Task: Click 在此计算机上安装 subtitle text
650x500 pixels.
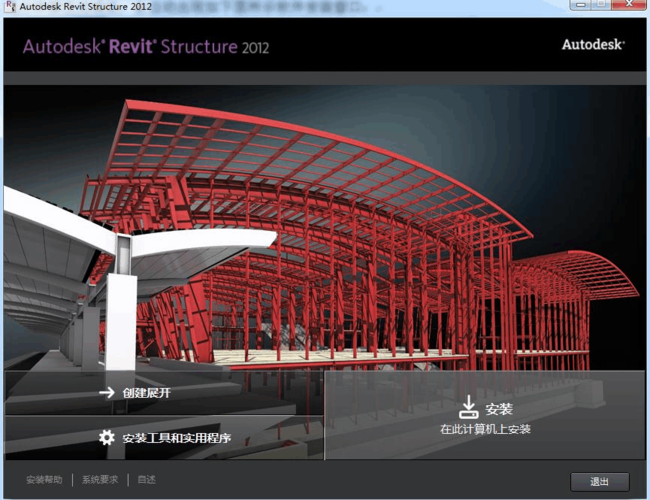Action: pyautogui.click(x=485, y=429)
